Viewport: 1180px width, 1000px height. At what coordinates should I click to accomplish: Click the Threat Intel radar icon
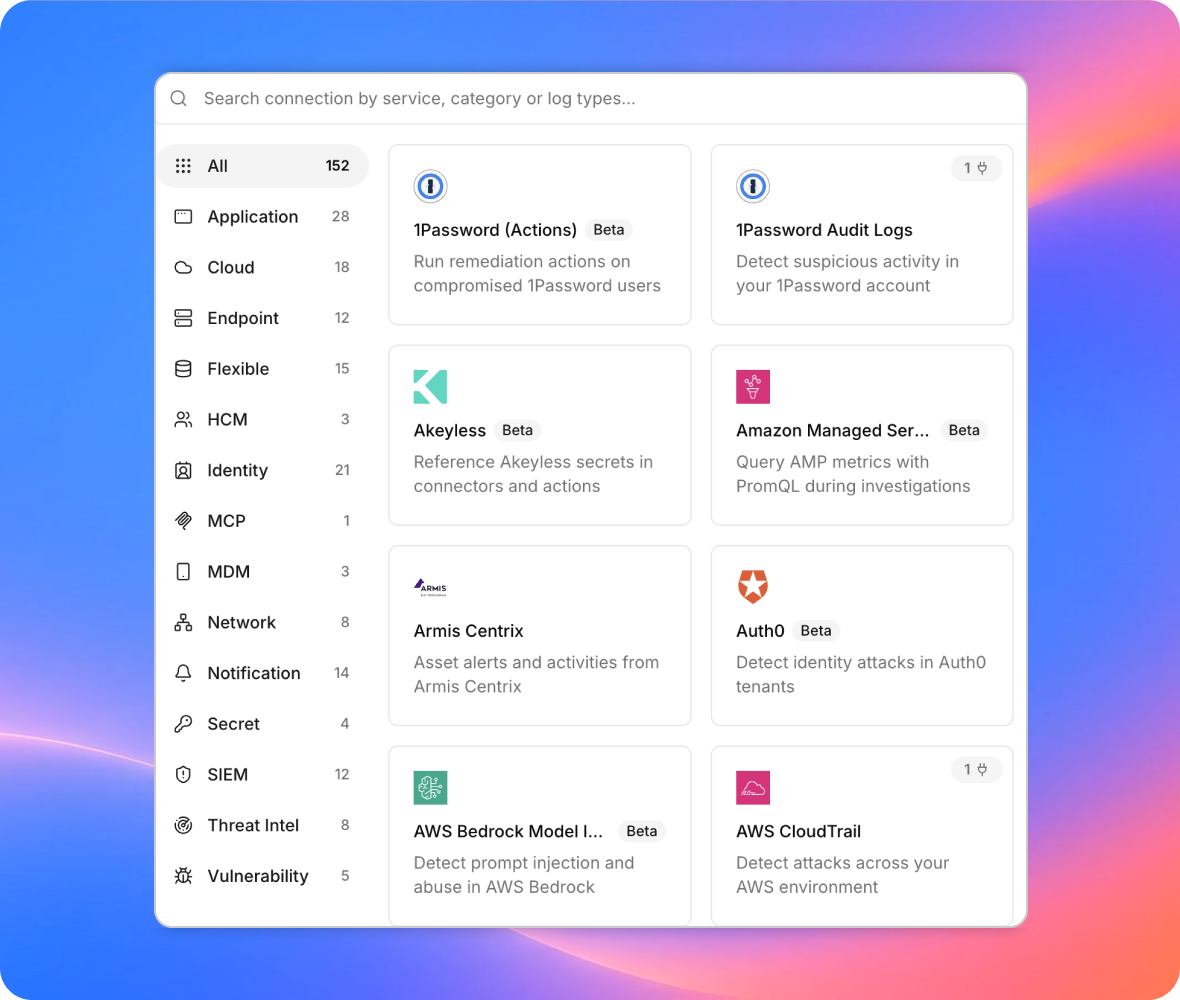point(183,825)
